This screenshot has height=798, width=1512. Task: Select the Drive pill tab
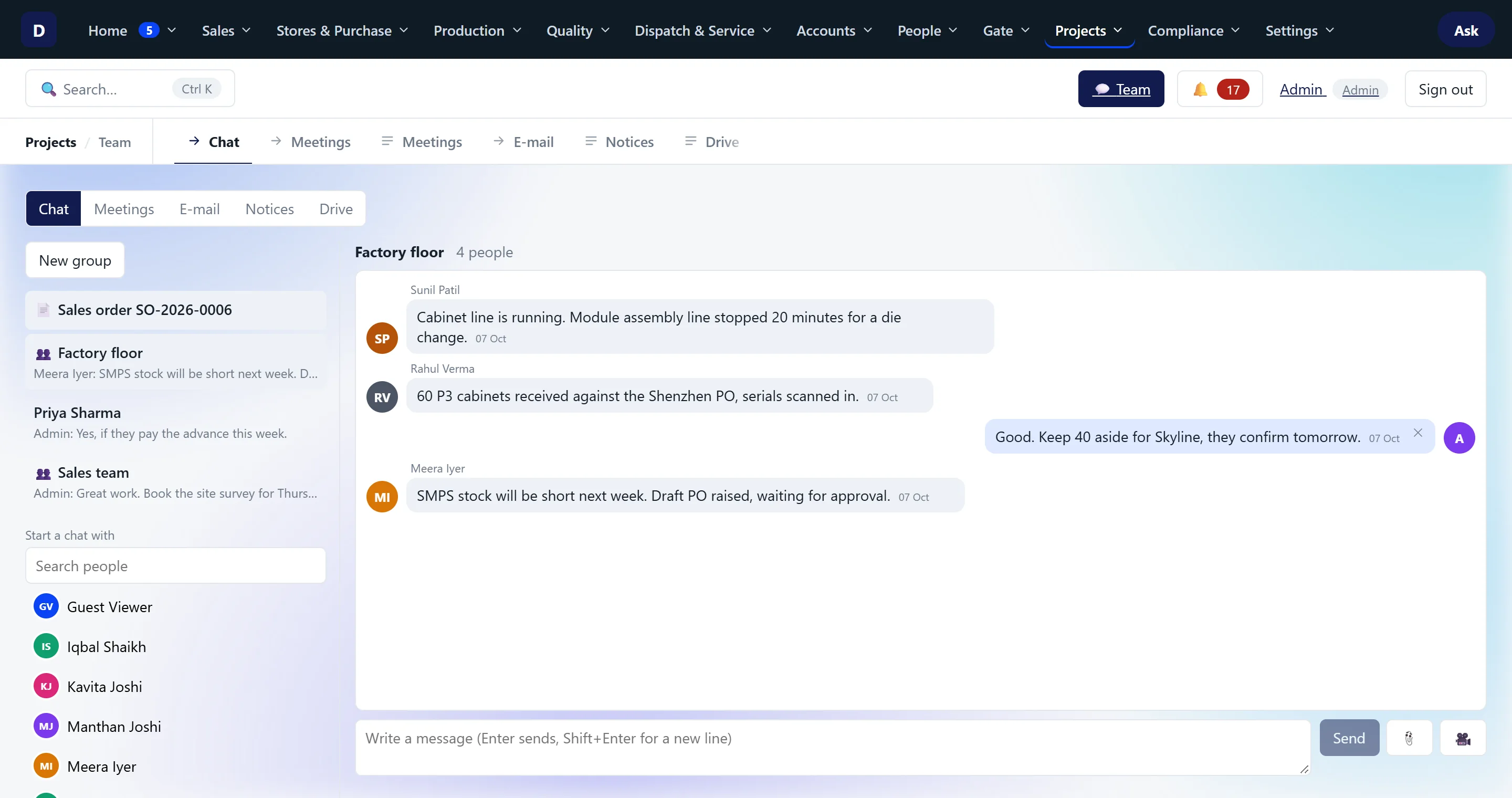point(336,209)
